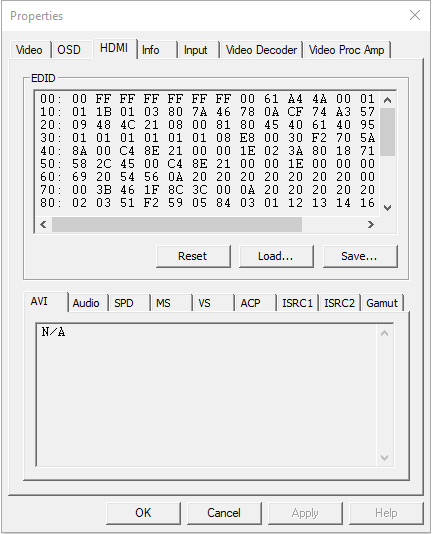
Task: Click the EDID scroll right arrow
Action: [x=371, y=224]
